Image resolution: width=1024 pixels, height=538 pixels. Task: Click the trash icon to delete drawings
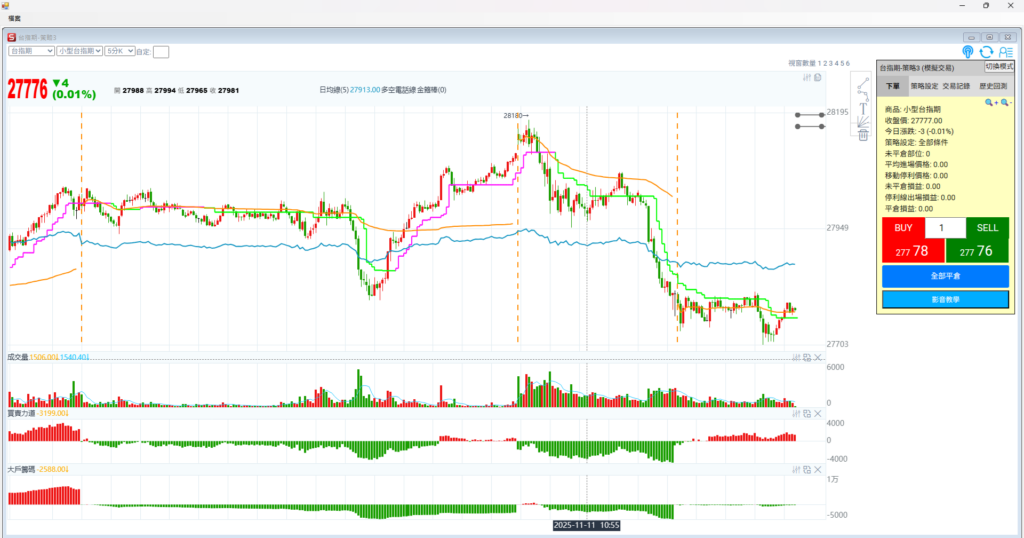[x=862, y=135]
